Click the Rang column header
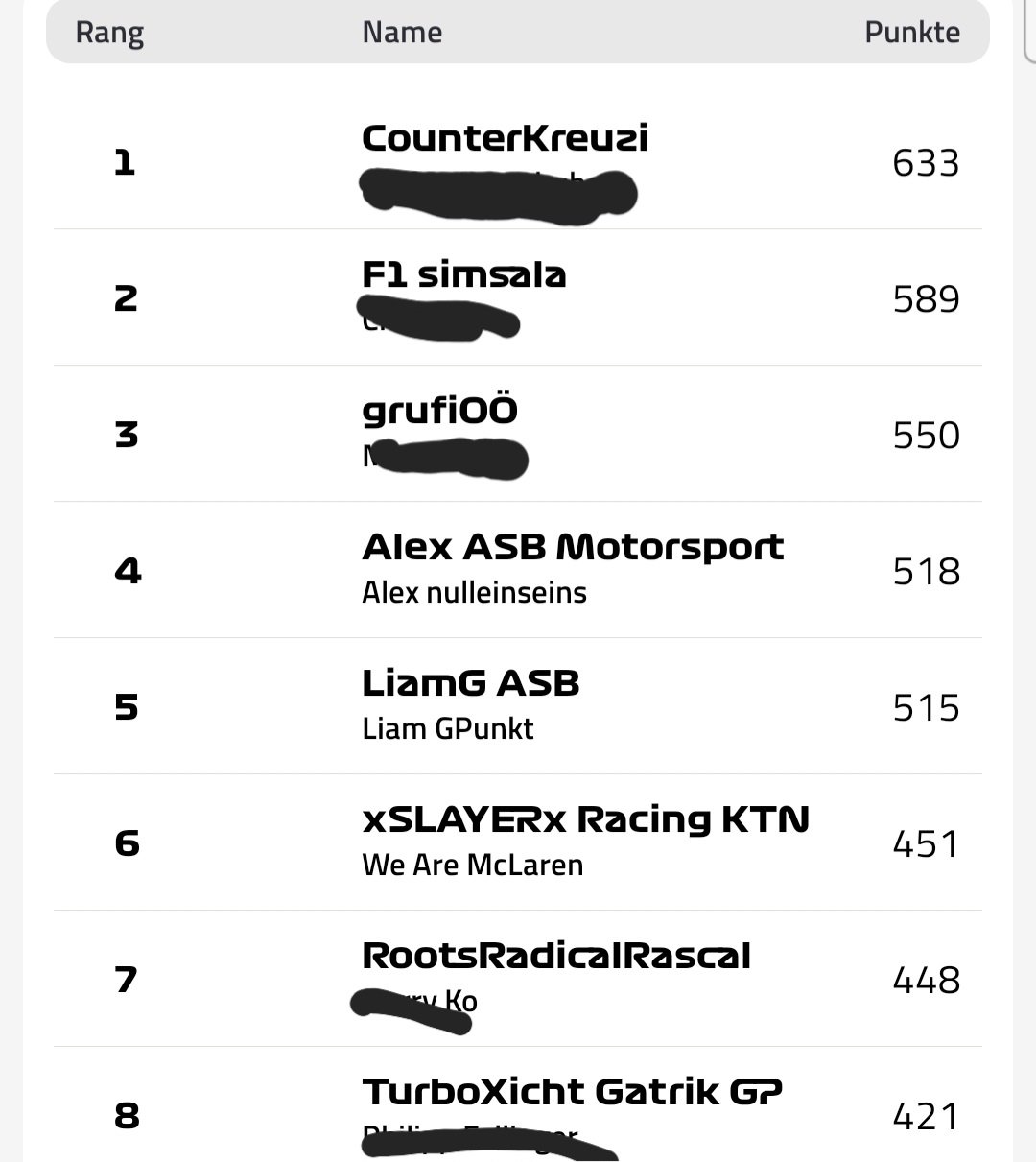 (109, 33)
